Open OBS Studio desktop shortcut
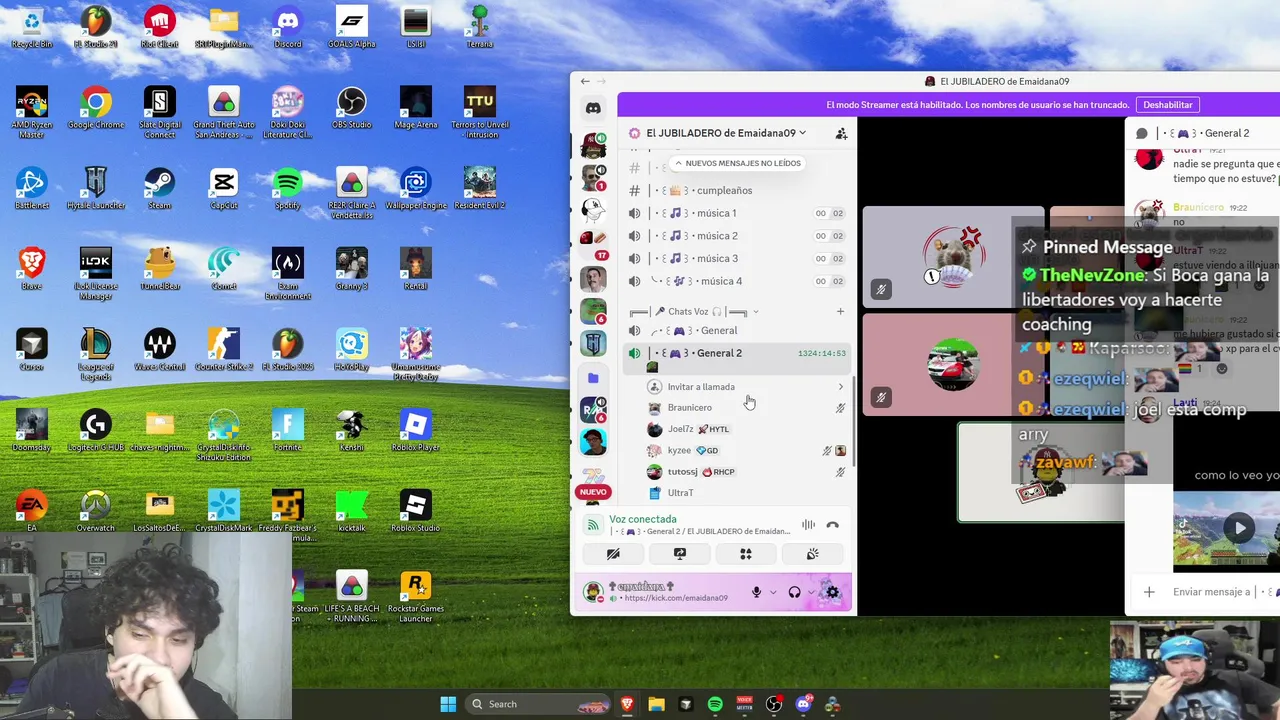The image size is (1280, 720). (x=352, y=108)
